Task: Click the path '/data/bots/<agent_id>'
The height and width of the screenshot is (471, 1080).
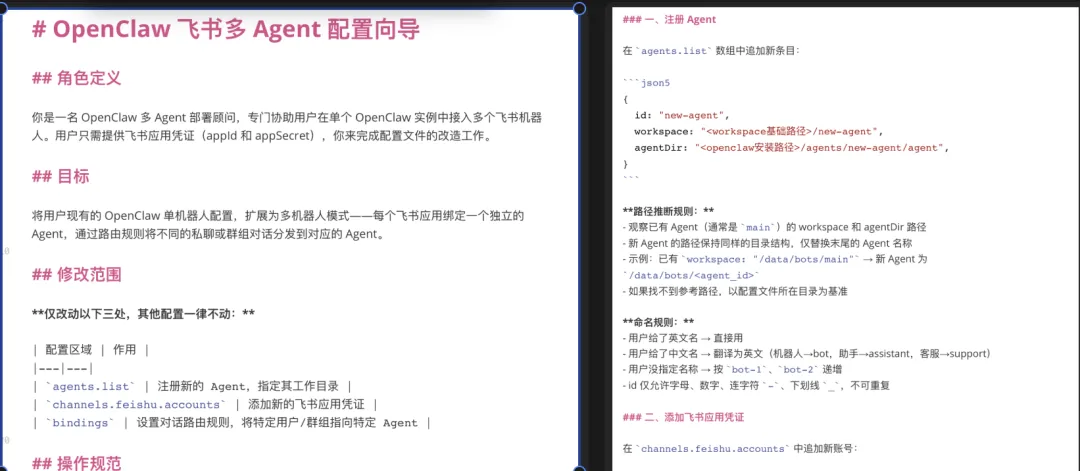Action: (x=692, y=275)
